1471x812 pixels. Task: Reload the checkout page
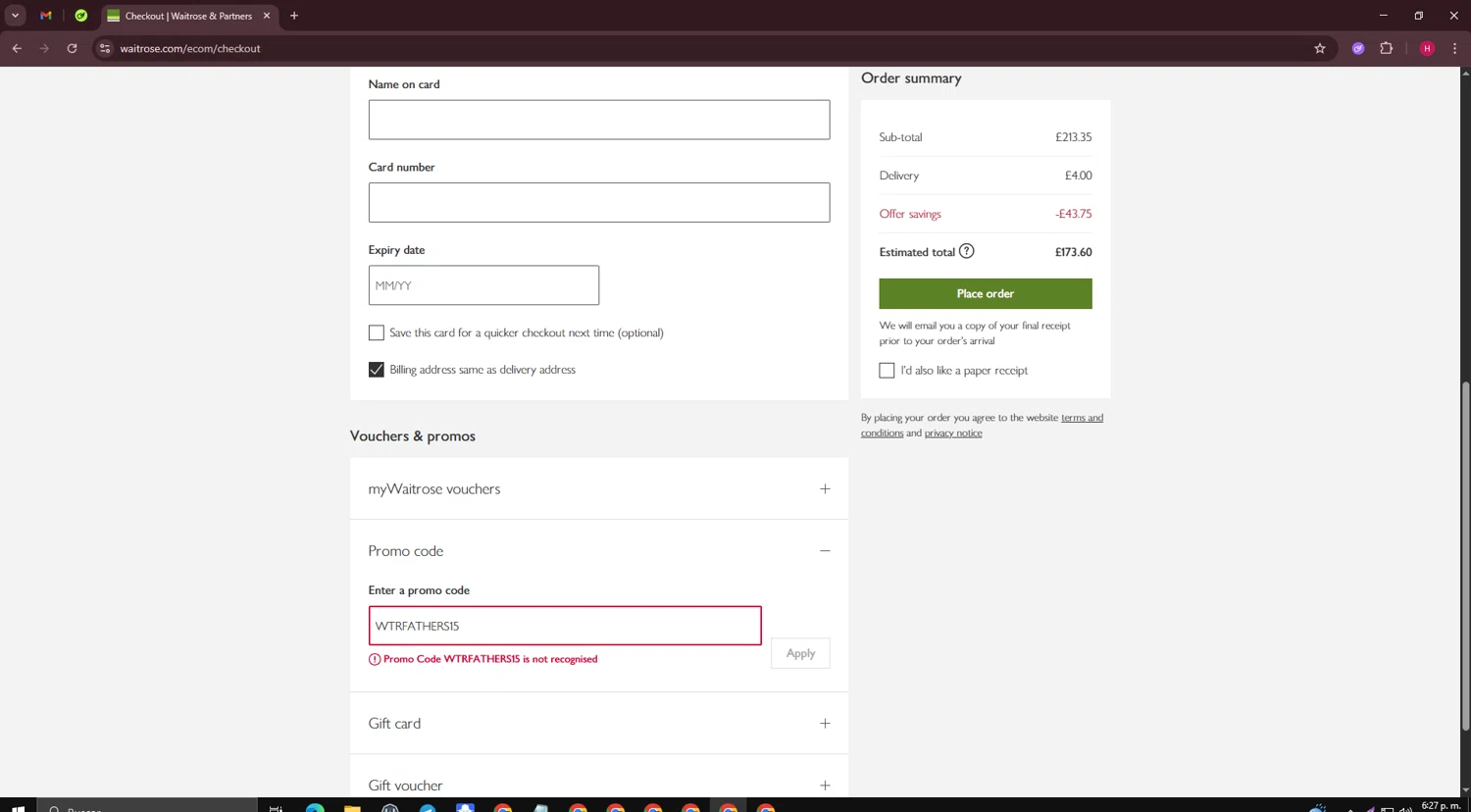[x=72, y=48]
